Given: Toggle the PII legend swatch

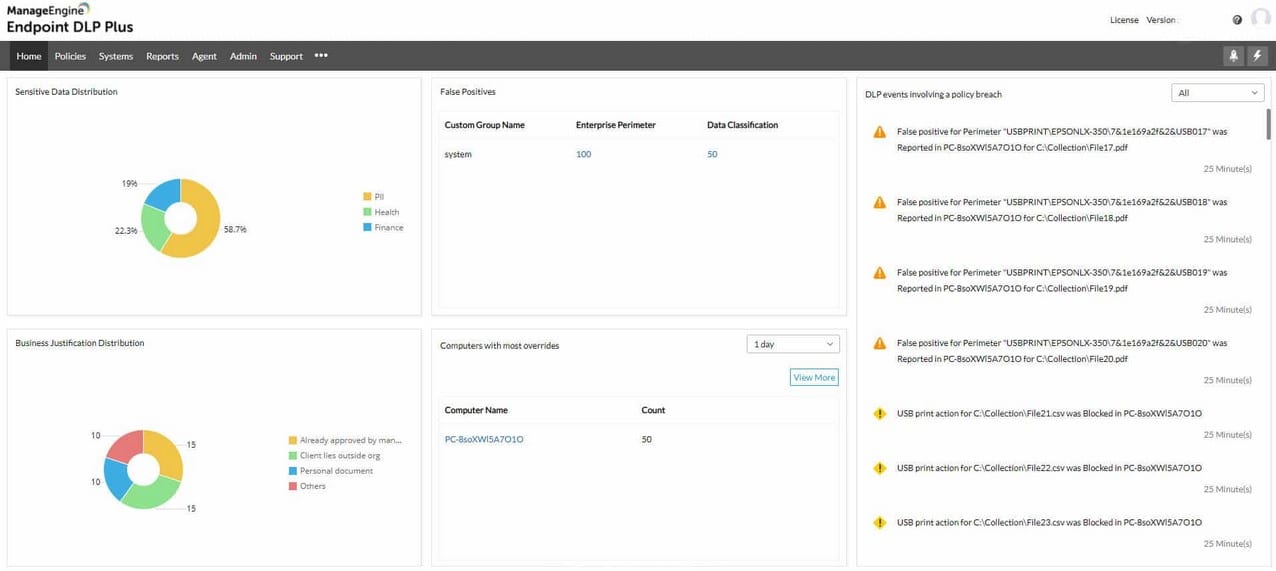Looking at the screenshot, I should [x=367, y=196].
